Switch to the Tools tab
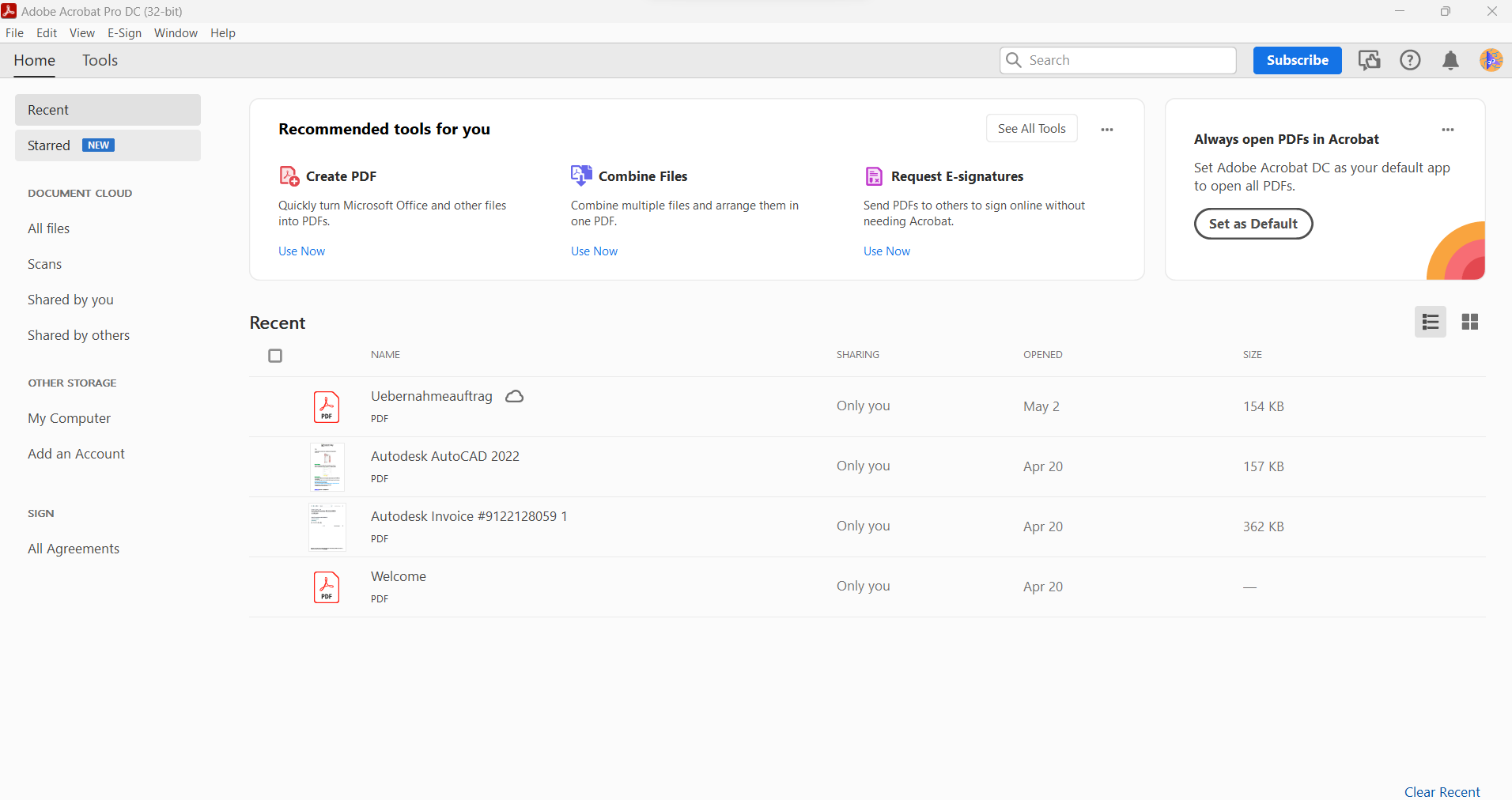 (100, 61)
